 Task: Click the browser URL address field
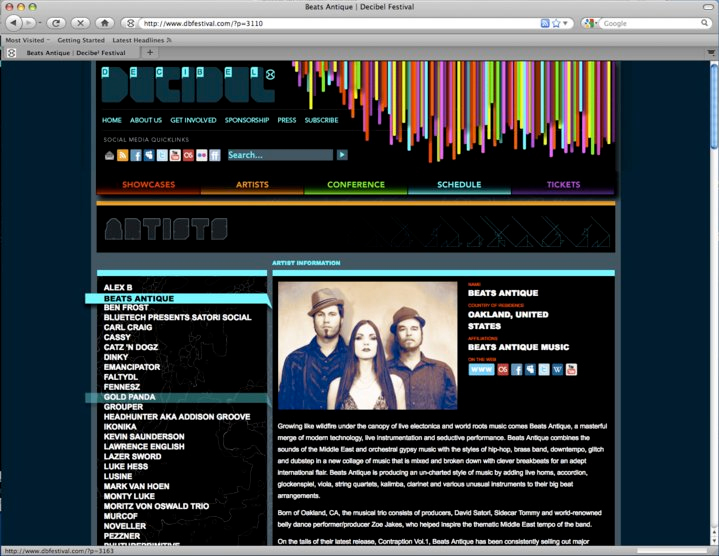pyautogui.click(x=339, y=23)
